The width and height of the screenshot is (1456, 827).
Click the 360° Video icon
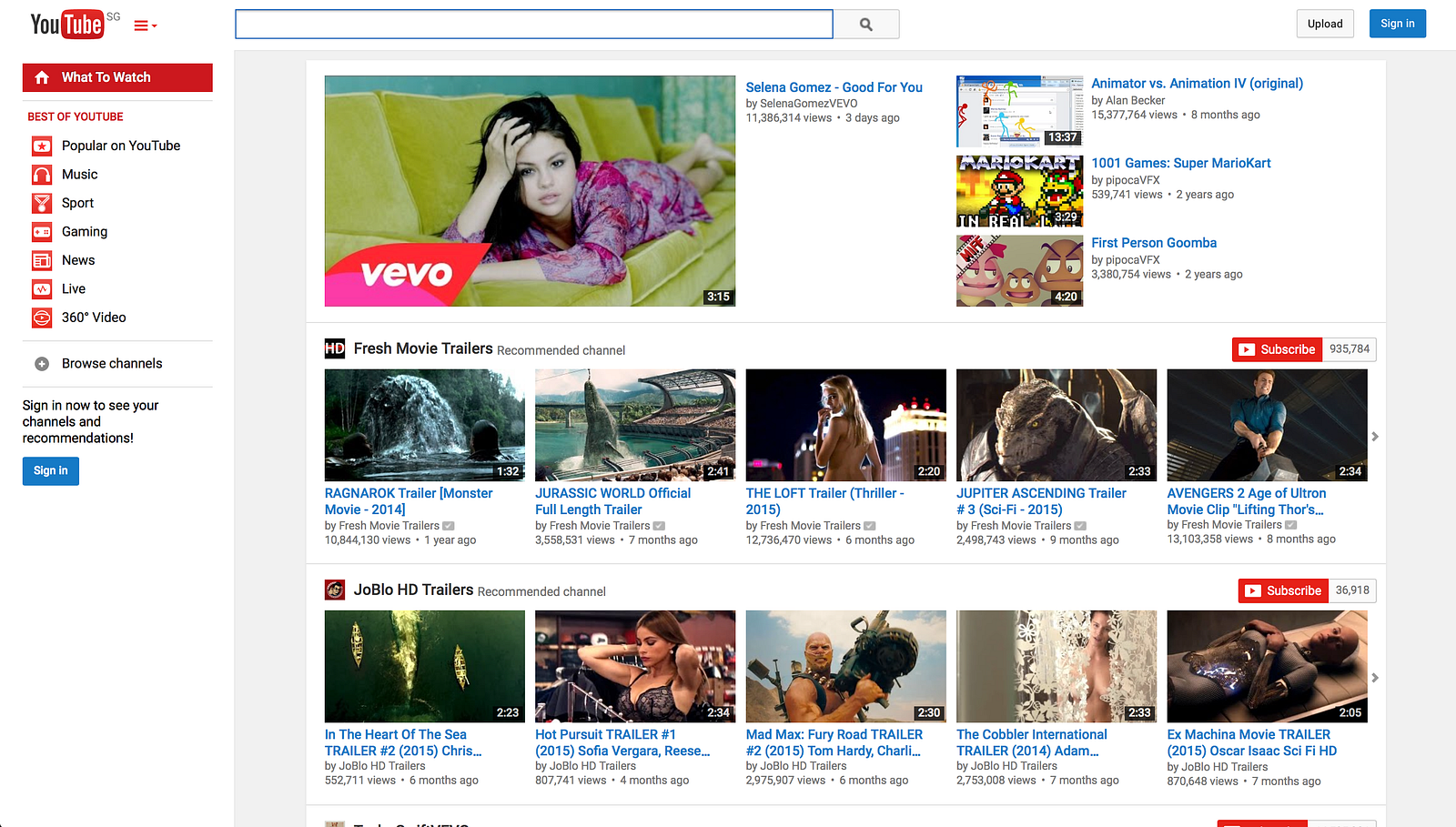pyautogui.click(x=42, y=318)
